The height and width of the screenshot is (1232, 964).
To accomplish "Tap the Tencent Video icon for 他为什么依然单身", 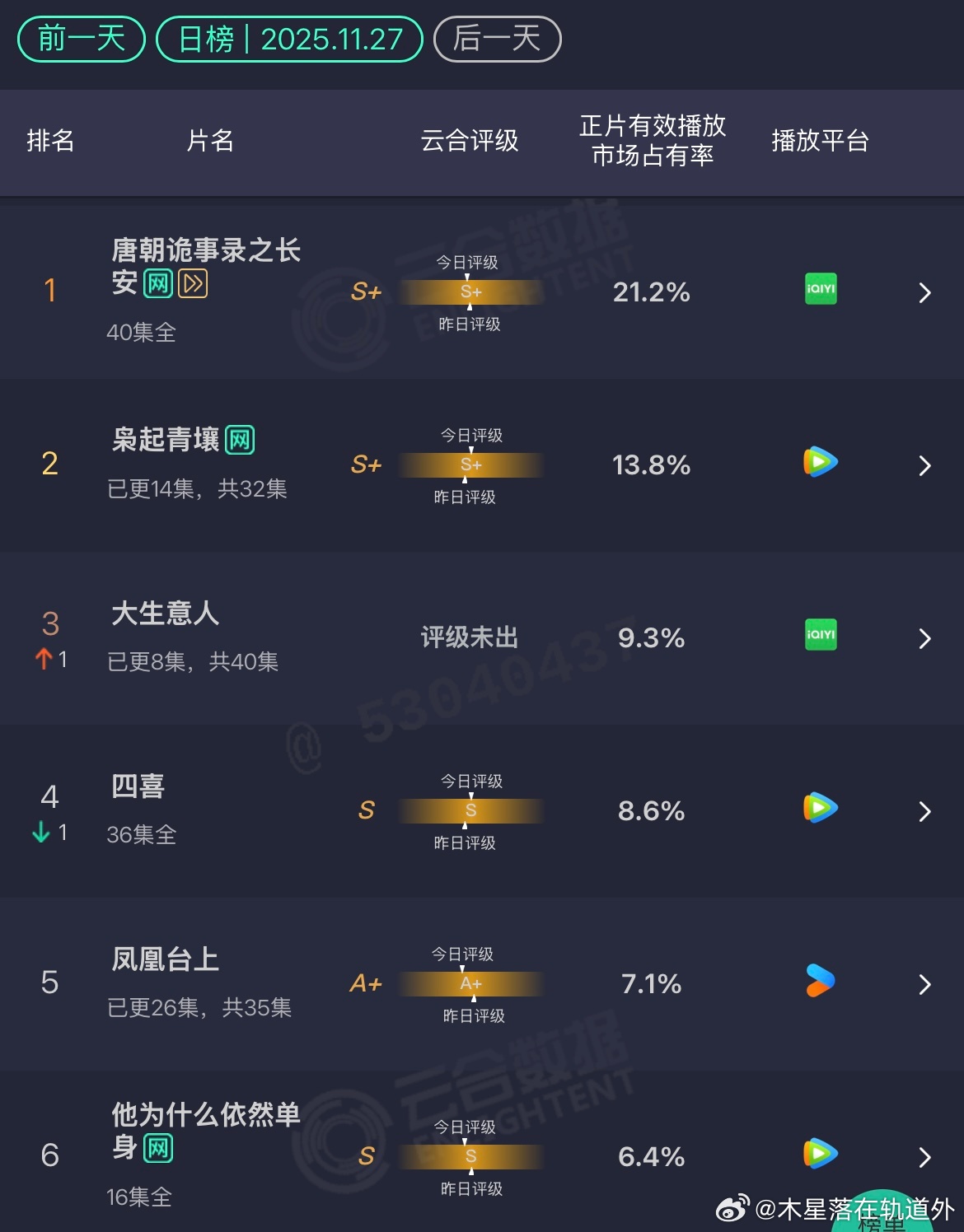I will tap(821, 1154).
